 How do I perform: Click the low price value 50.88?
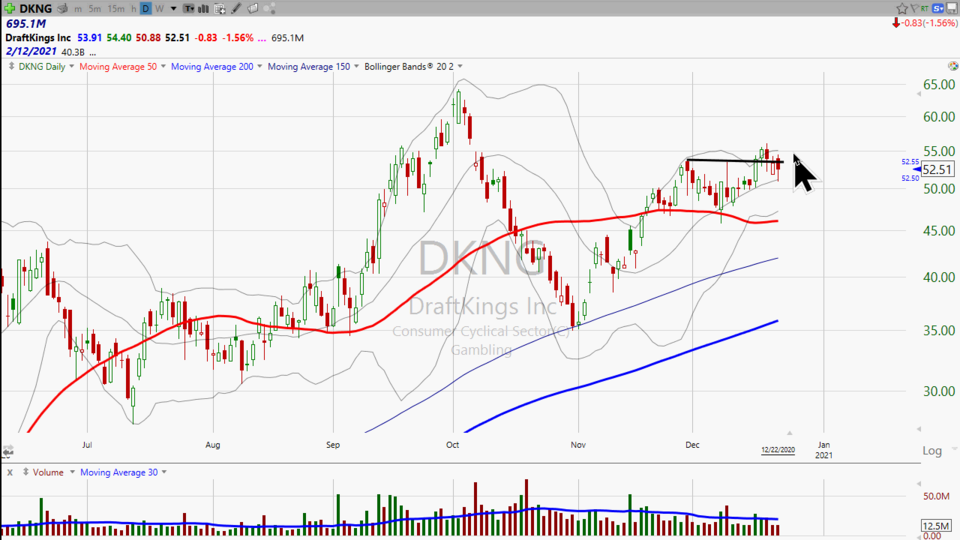(148, 37)
